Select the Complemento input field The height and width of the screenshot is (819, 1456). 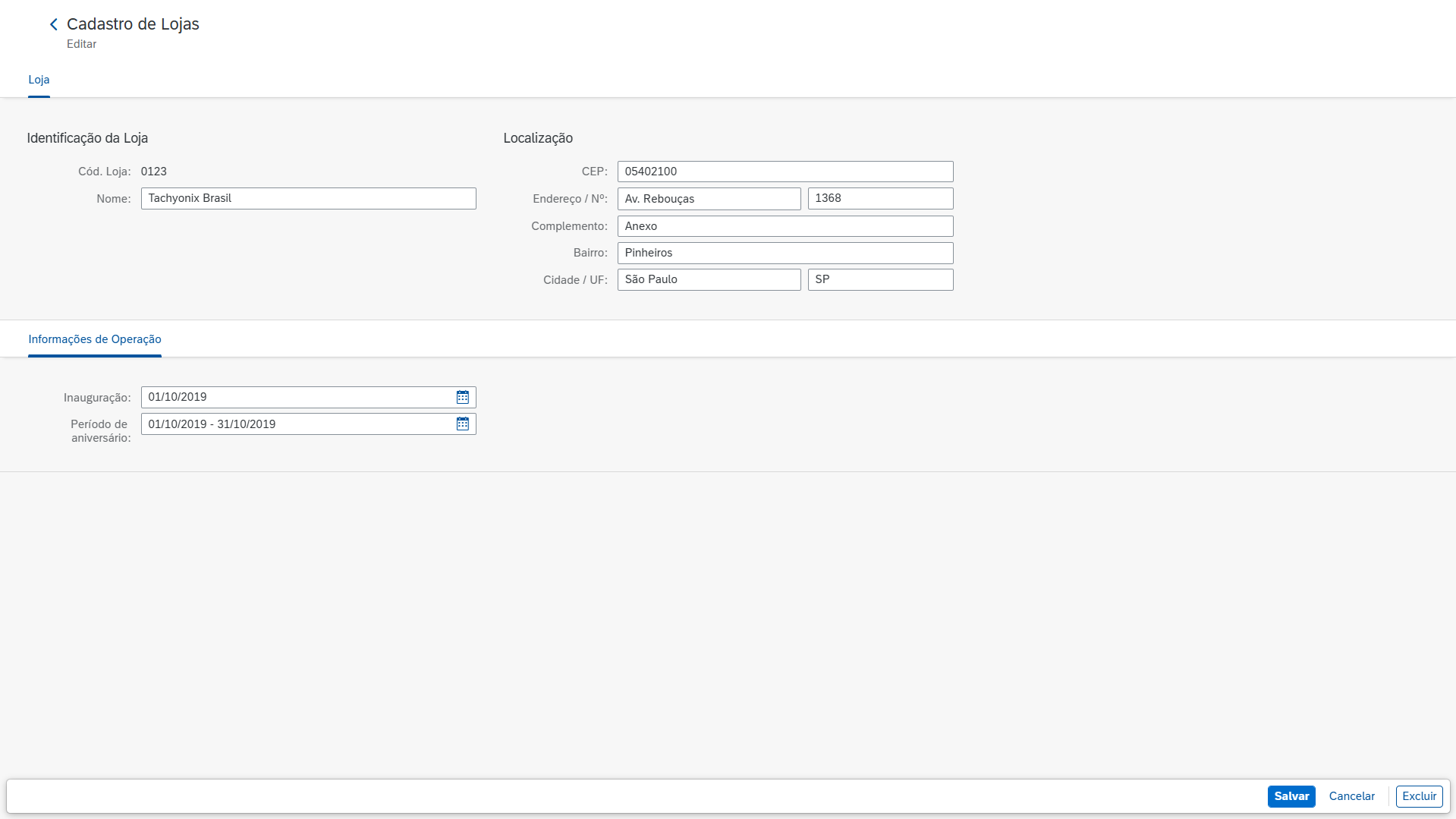coord(785,226)
